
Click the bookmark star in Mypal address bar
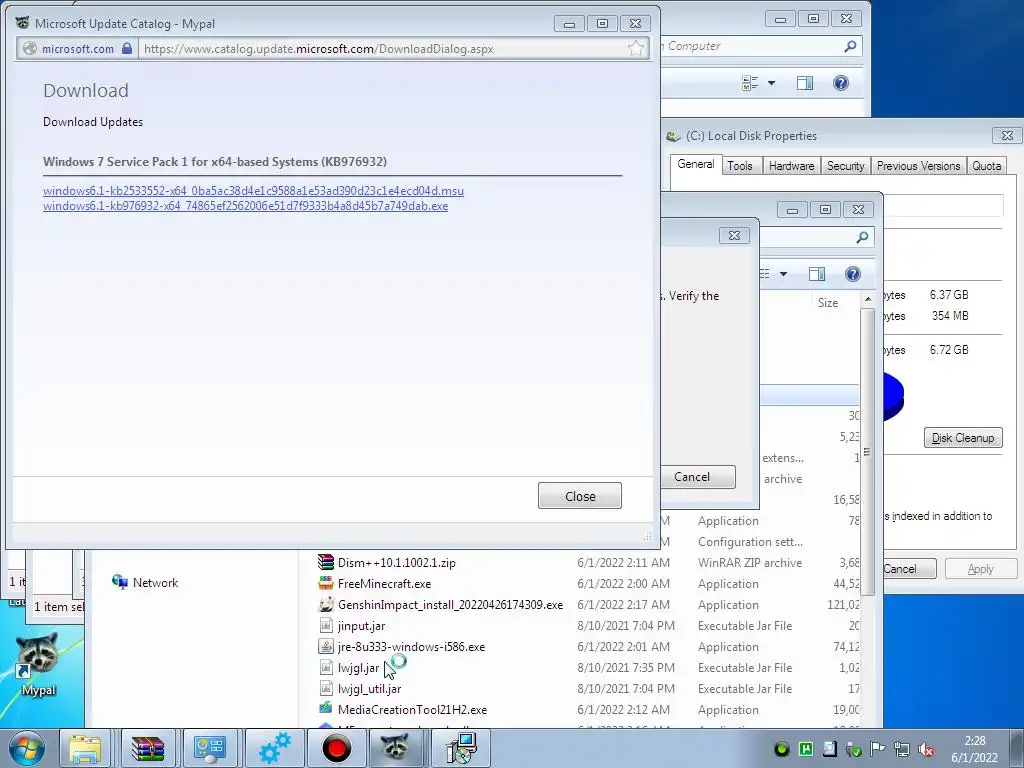(635, 48)
